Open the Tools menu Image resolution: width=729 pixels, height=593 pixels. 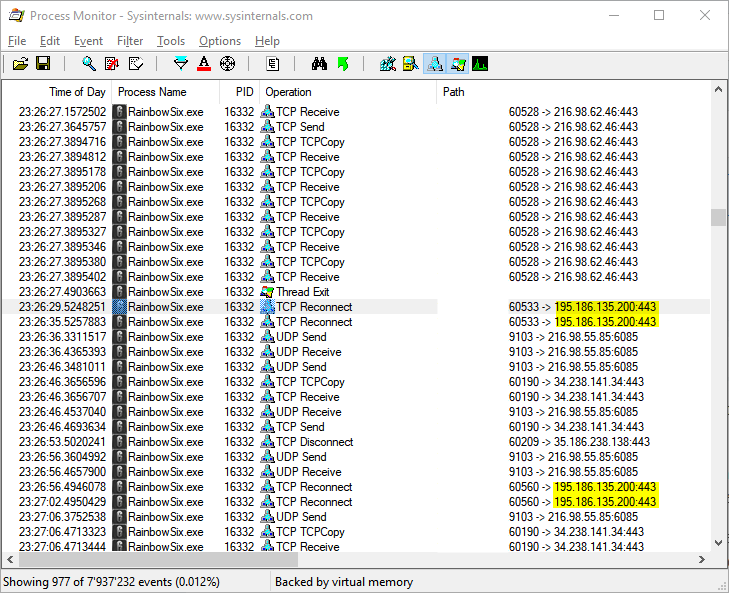[x=171, y=41]
